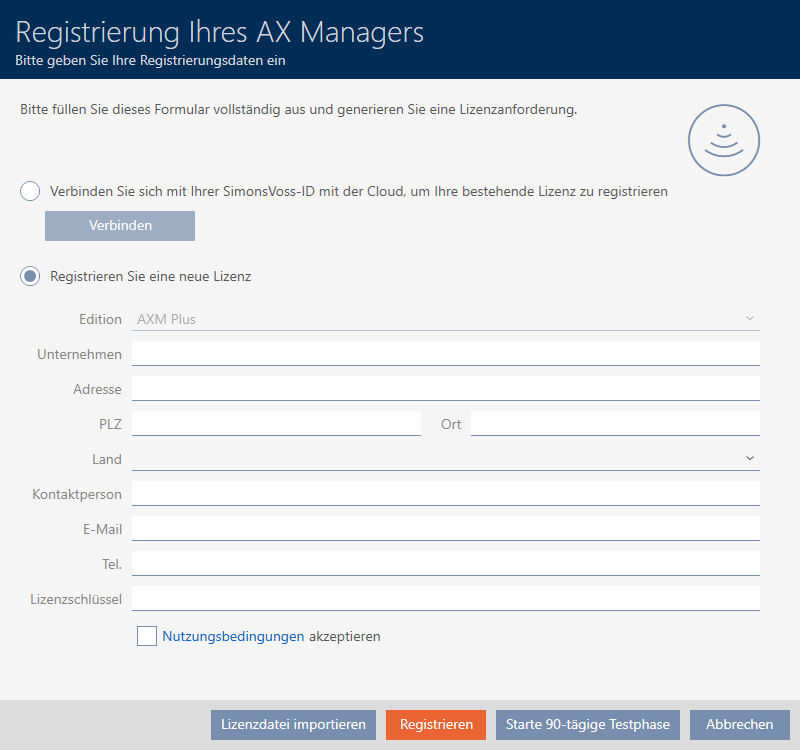This screenshot has height=750, width=800.
Task: Click the SimonsVoss wireless signal icon
Action: [x=724, y=141]
